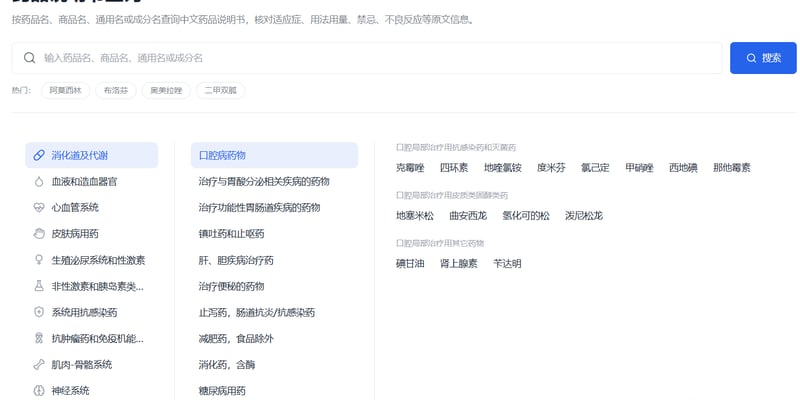Image resolution: width=800 pixels, height=400 pixels.
Task: Open the drug link 地喹氯铵
Action: 503,168
